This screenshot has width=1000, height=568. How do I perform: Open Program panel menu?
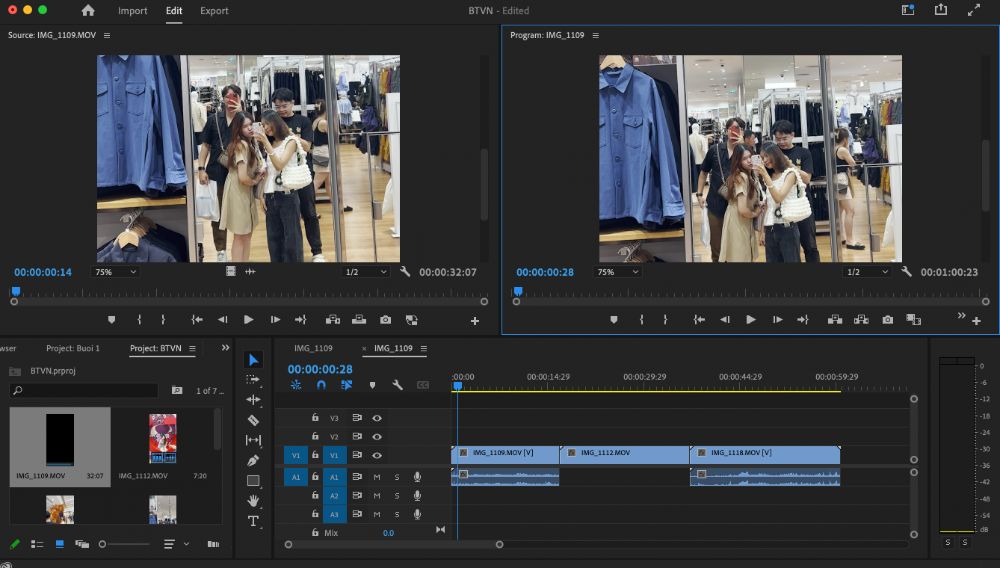pyautogui.click(x=596, y=35)
